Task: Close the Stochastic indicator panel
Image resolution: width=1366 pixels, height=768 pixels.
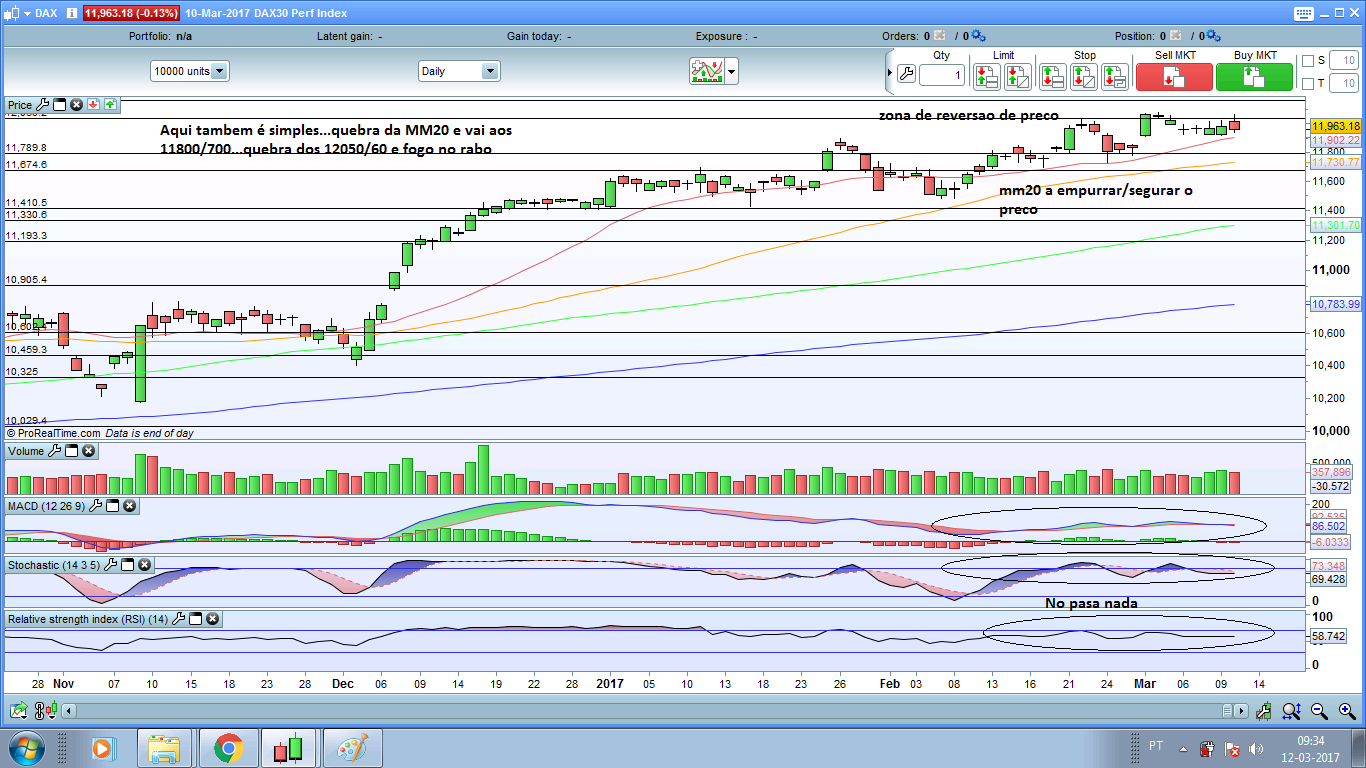Action: pos(145,565)
